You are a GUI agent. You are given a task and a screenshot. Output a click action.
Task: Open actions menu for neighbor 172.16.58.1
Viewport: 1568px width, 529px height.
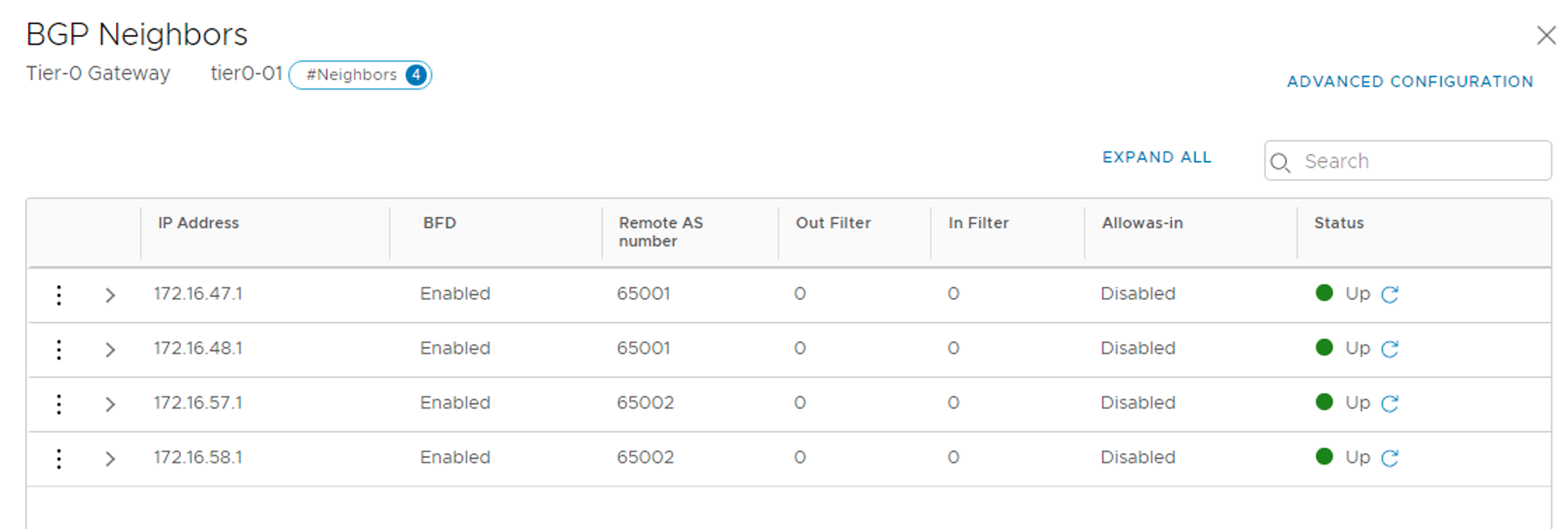(x=59, y=458)
